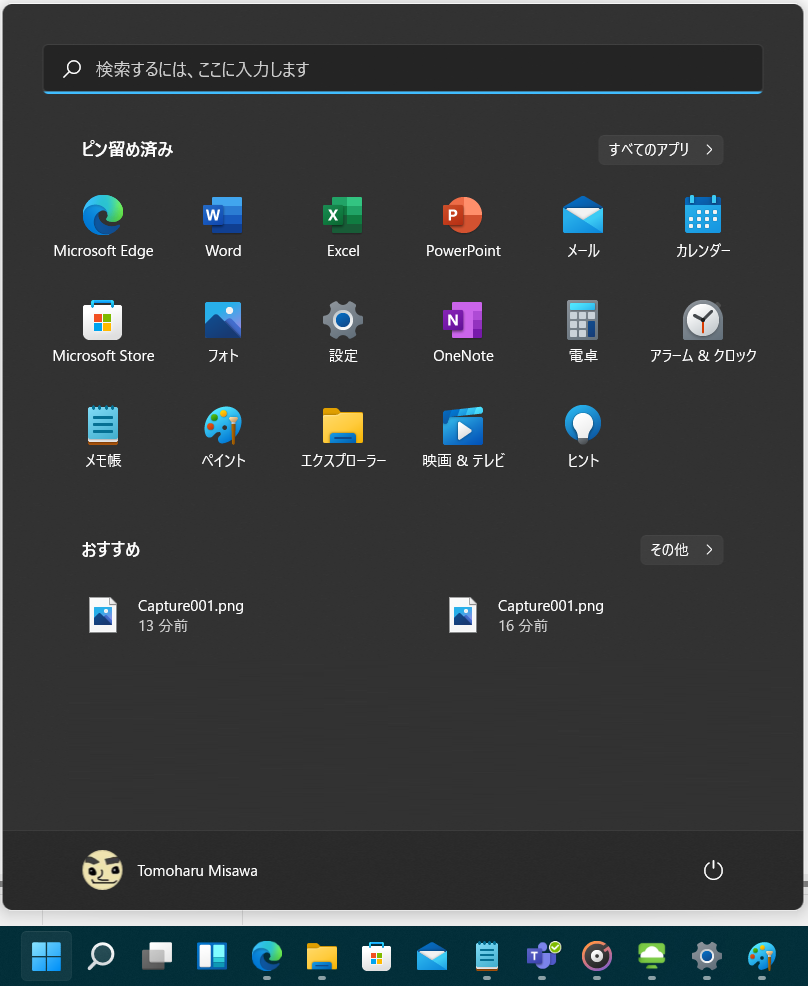Open Microsoft Store on taskbar

point(377,956)
